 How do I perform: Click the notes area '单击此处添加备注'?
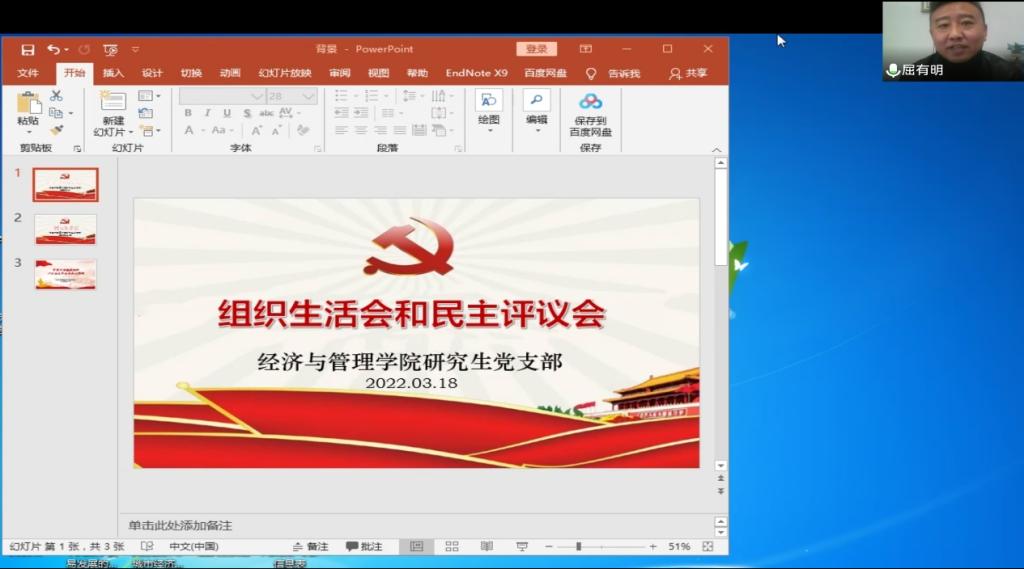coord(180,525)
